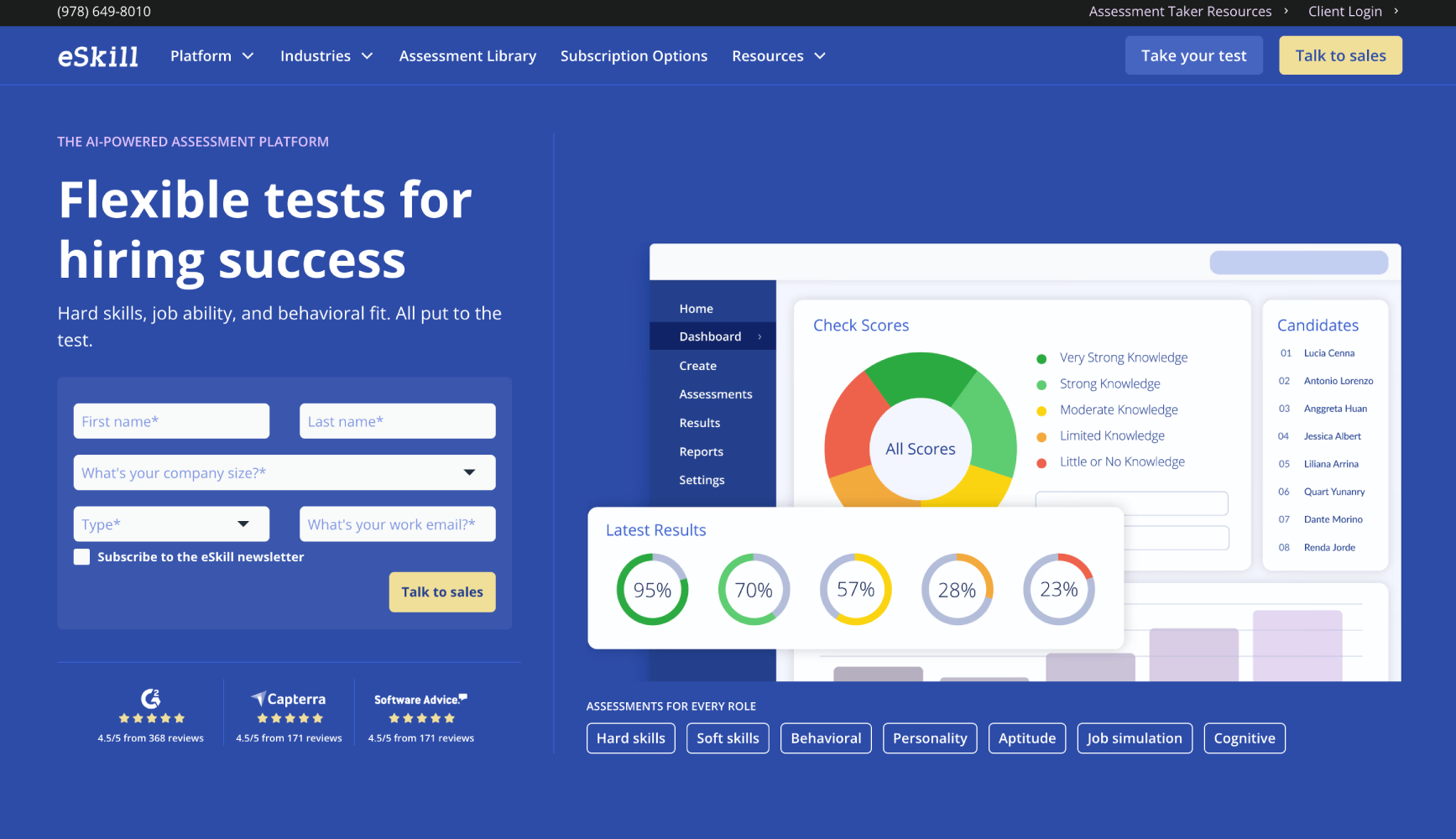The width and height of the screenshot is (1456, 839).
Task: Click the Dashboard arrow in sidebar
Action: click(759, 336)
